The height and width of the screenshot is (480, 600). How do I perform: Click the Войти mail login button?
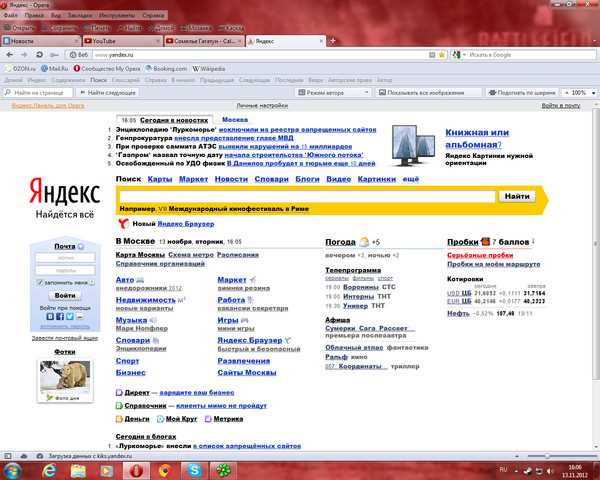(x=65, y=296)
